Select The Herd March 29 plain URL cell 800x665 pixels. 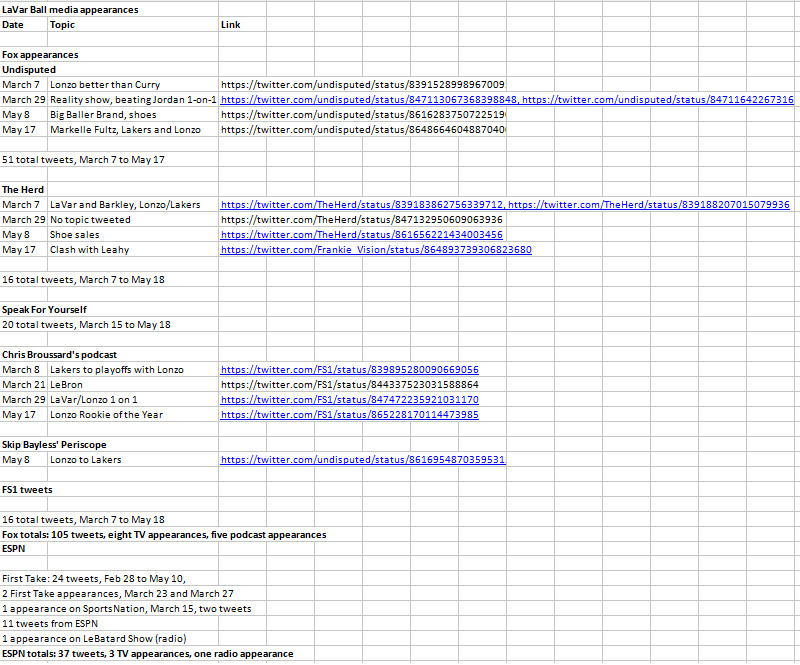click(362, 219)
